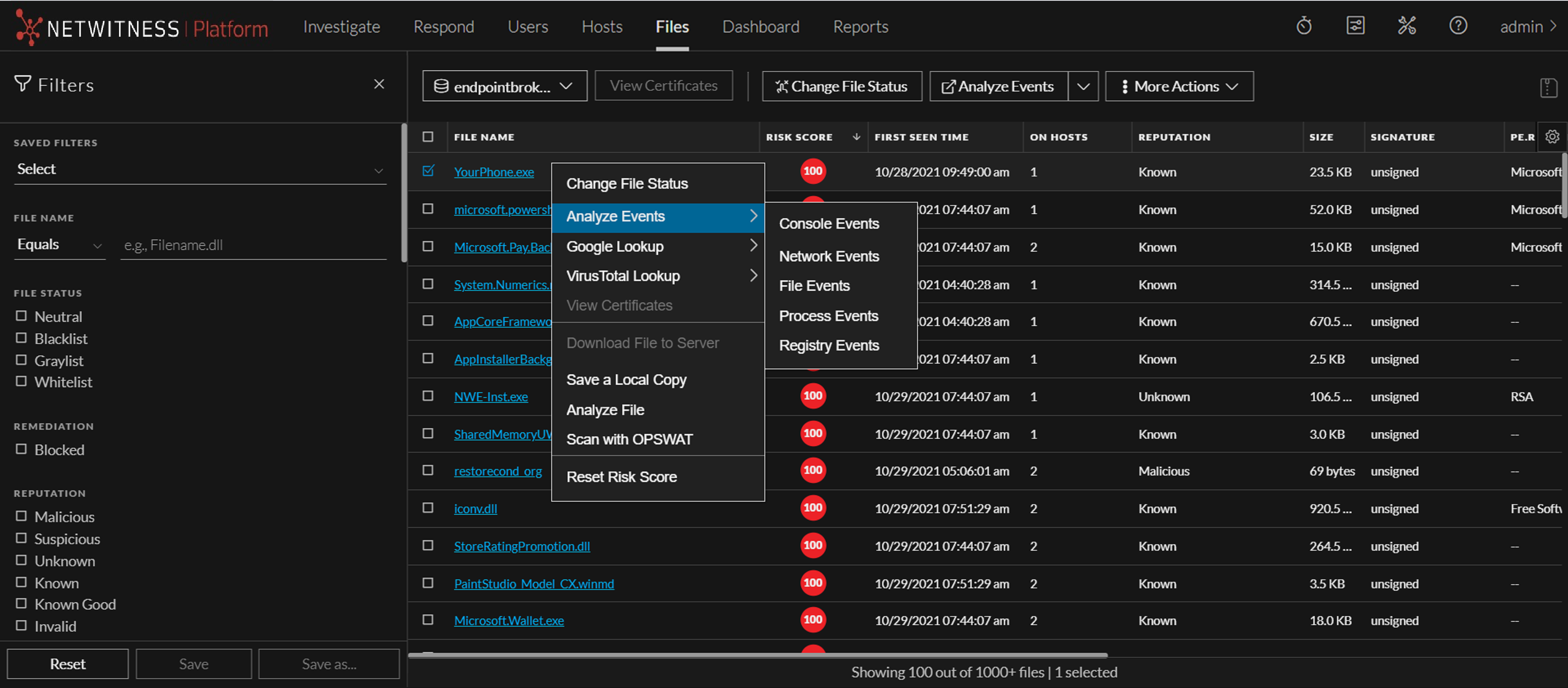The image size is (1568, 688).
Task: Check the Blacklist file status filter
Action: point(21,338)
